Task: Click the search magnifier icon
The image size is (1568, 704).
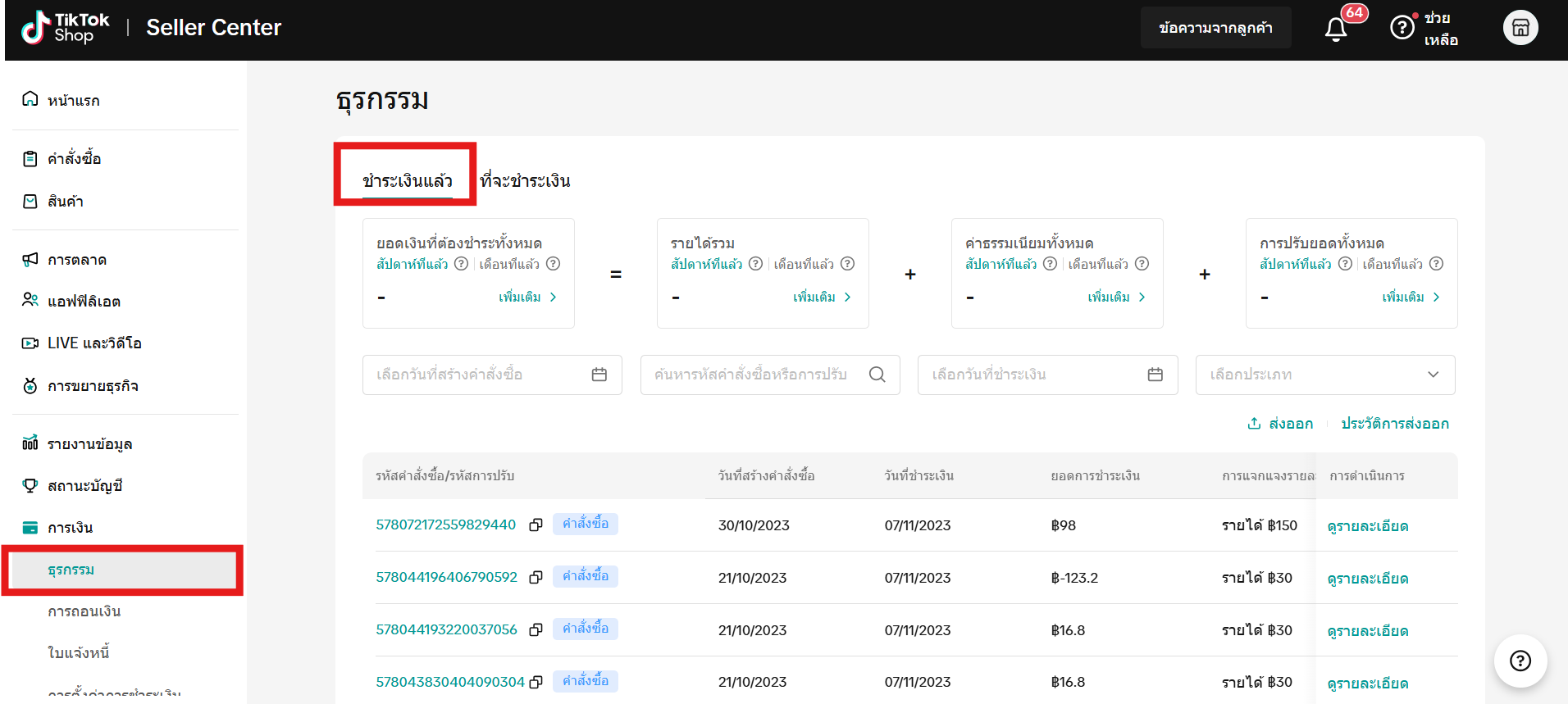Action: pyautogui.click(x=877, y=375)
